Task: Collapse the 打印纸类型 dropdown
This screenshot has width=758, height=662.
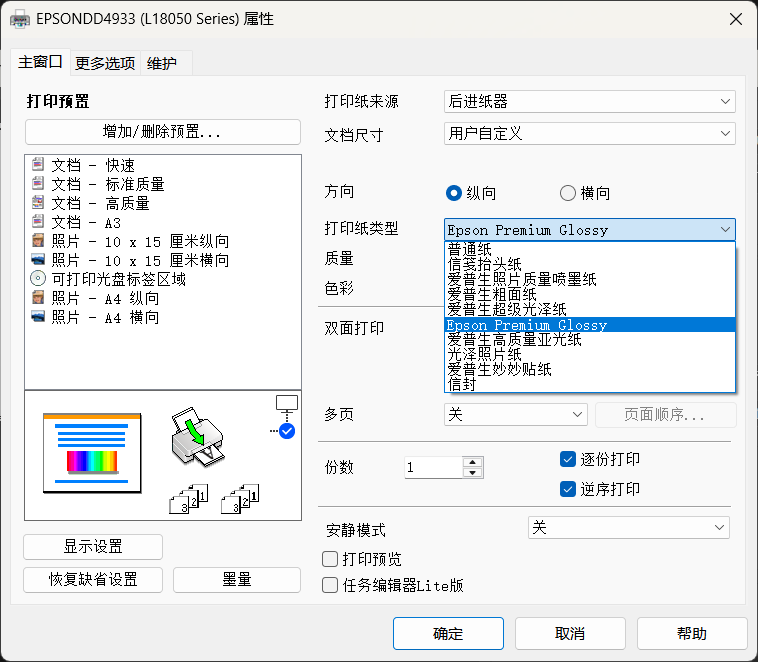Action: (590, 230)
